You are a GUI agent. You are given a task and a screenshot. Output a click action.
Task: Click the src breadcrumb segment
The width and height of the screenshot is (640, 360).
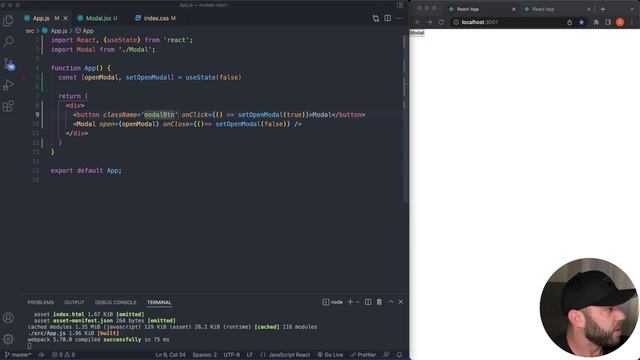click(30, 31)
